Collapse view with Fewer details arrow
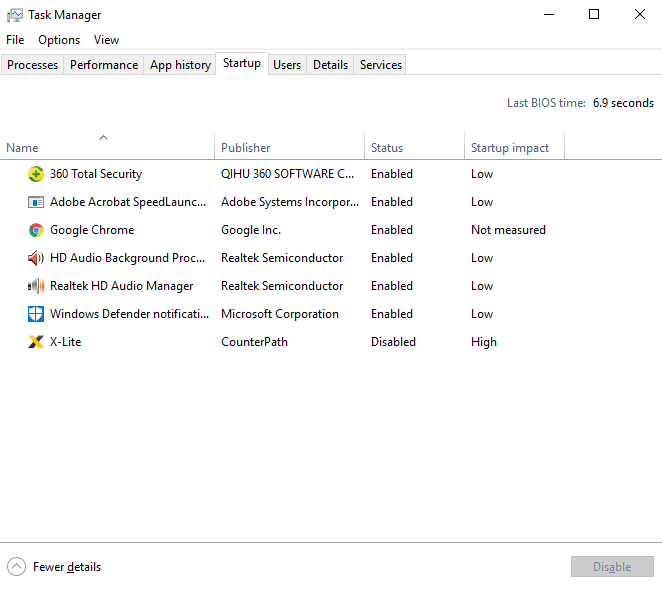Viewport: 662px width, 589px height. (16, 567)
